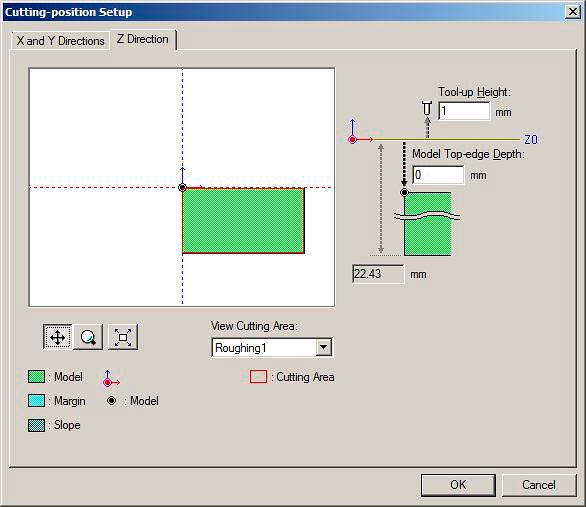Click the 22.43 mm read-only field
The height and width of the screenshot is (507, 586).
378,274
